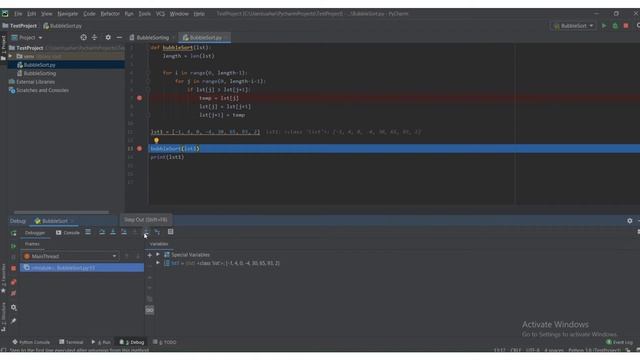Viewport: 640px width, 360px height.
Task: Open the BubbleSort run configuration dropdown
Action: pyautogui.click(x=573, y=26)
